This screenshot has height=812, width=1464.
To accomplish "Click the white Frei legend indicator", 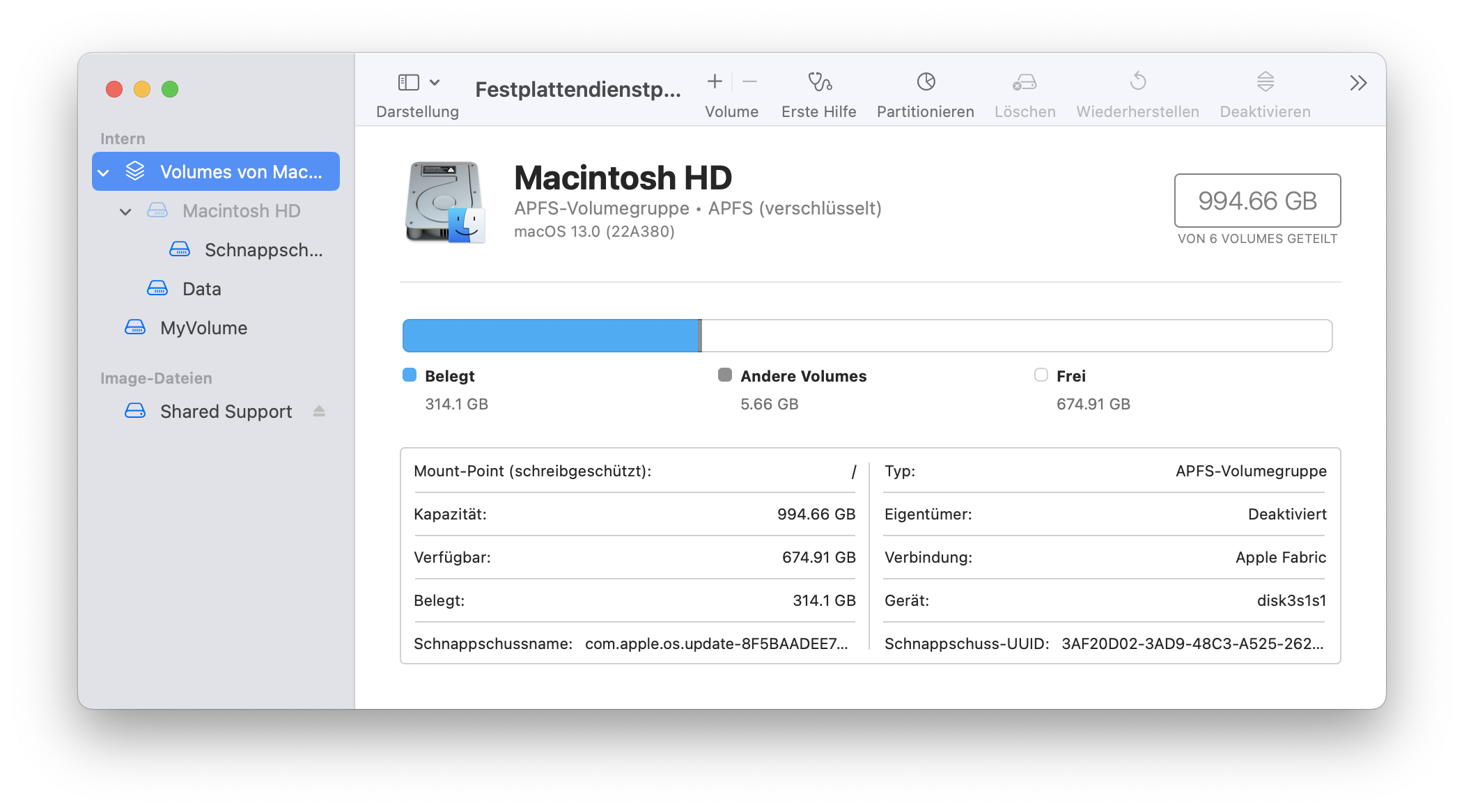I will (1041, 375).
